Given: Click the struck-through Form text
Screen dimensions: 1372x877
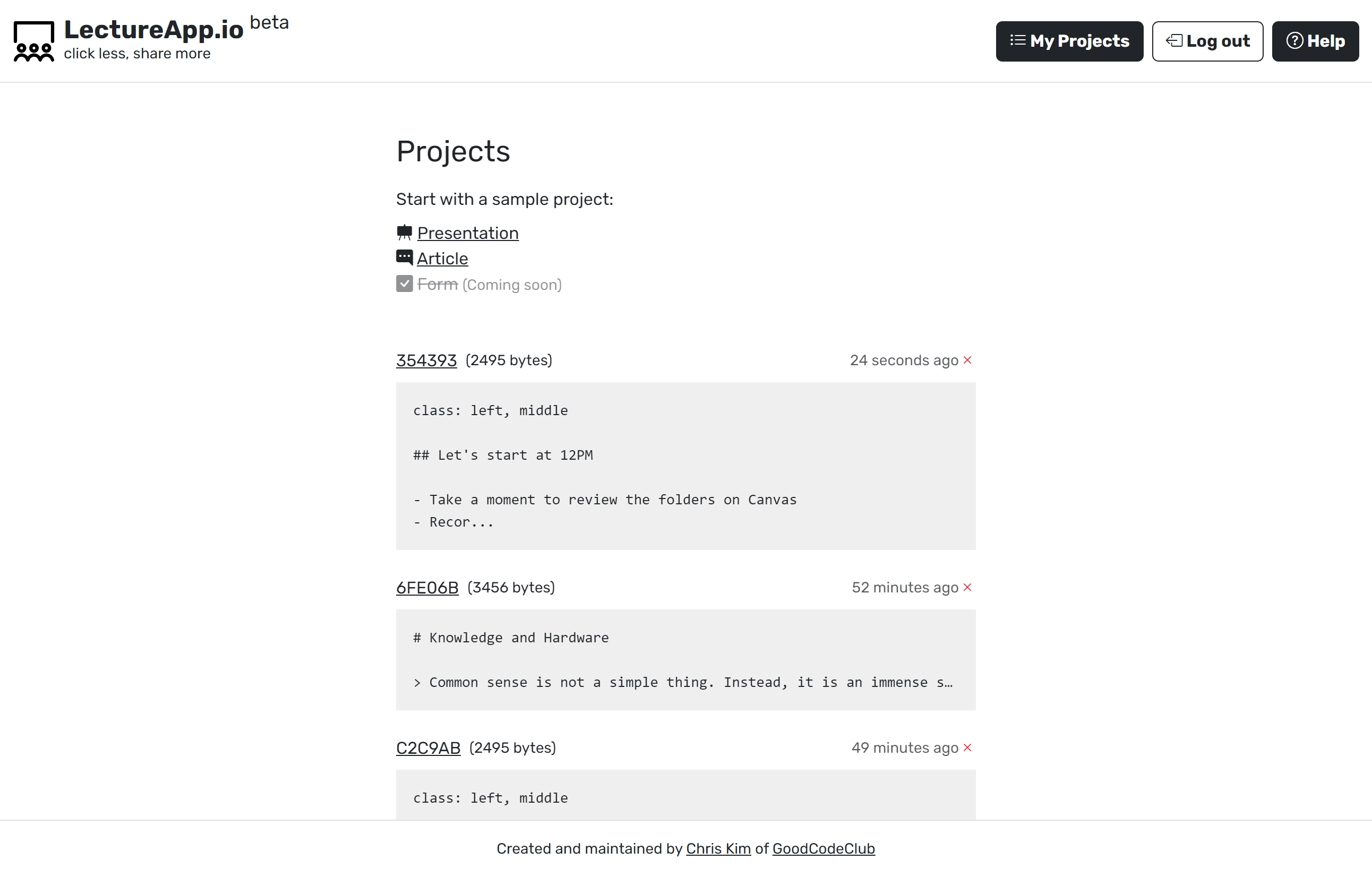Looking at the screenshot, I should (437, 285).
